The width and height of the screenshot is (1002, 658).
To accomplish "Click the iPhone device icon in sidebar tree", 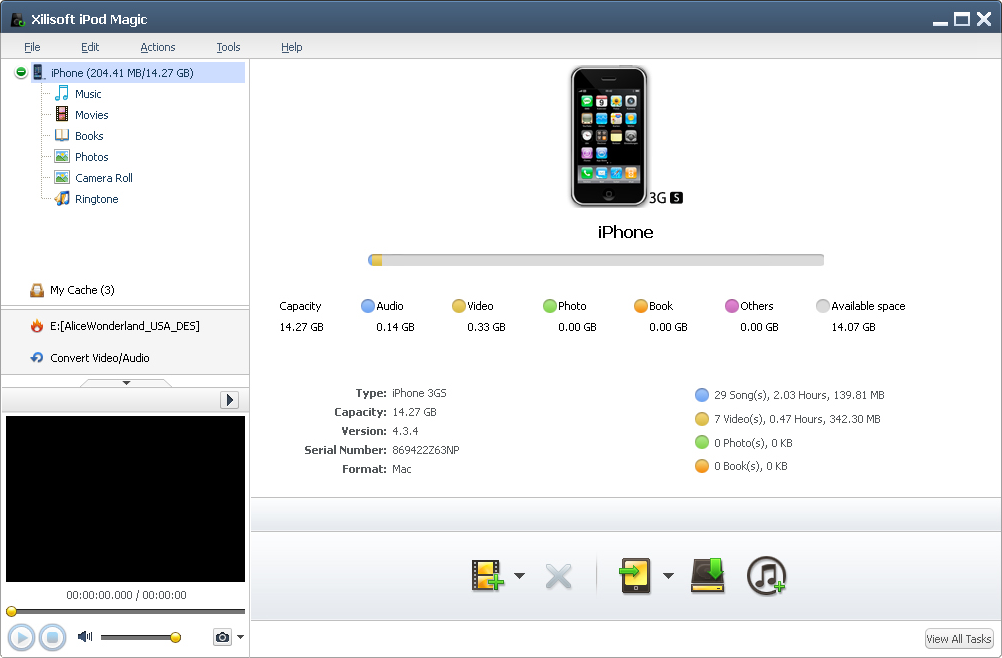I will pos(39,72).
